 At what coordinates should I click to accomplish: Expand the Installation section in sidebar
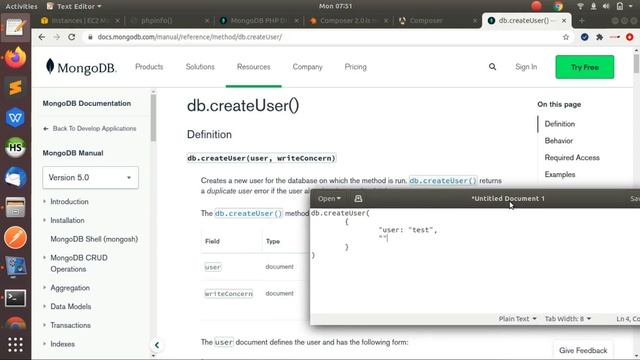click(x=44, y=220)
